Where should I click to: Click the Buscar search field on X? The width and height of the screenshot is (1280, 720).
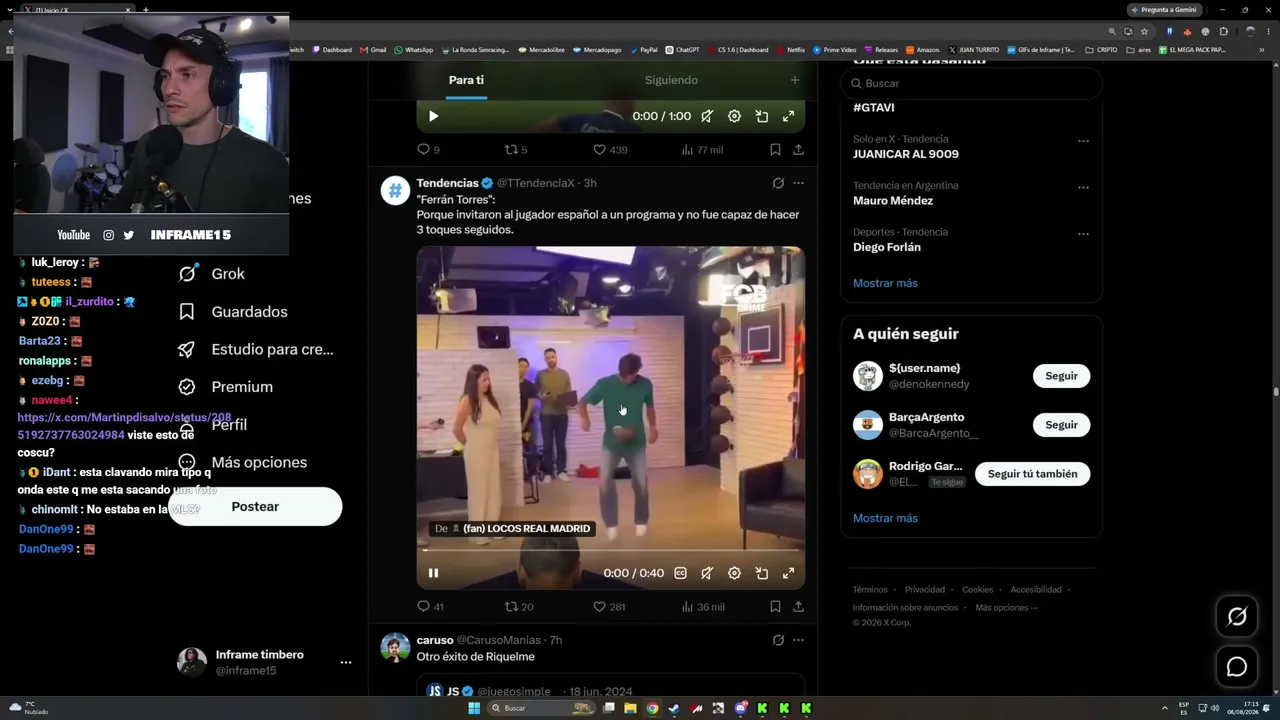click(972, 83)
